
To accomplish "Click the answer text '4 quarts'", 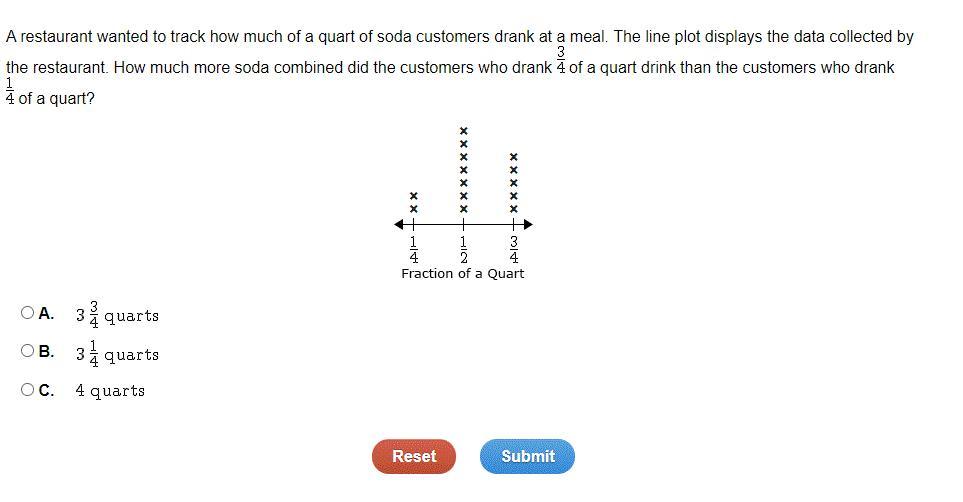I will pyautogui.click(x=110, y=391).
